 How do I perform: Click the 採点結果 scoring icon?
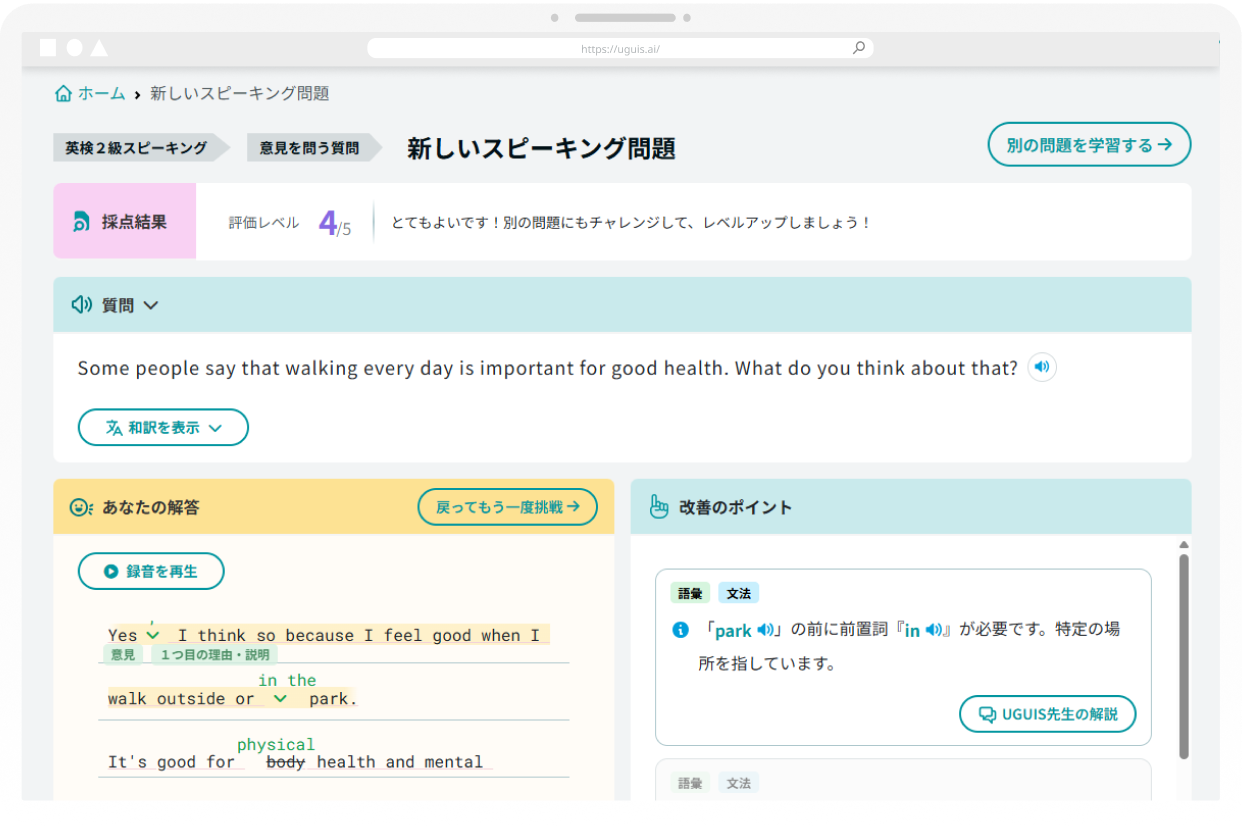point(82,222)
